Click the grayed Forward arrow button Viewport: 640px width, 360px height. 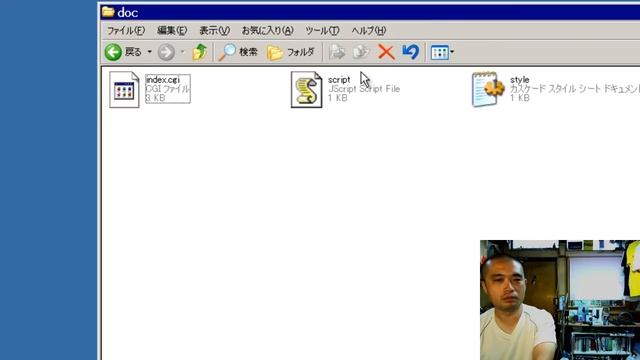(x=166, y=52)
